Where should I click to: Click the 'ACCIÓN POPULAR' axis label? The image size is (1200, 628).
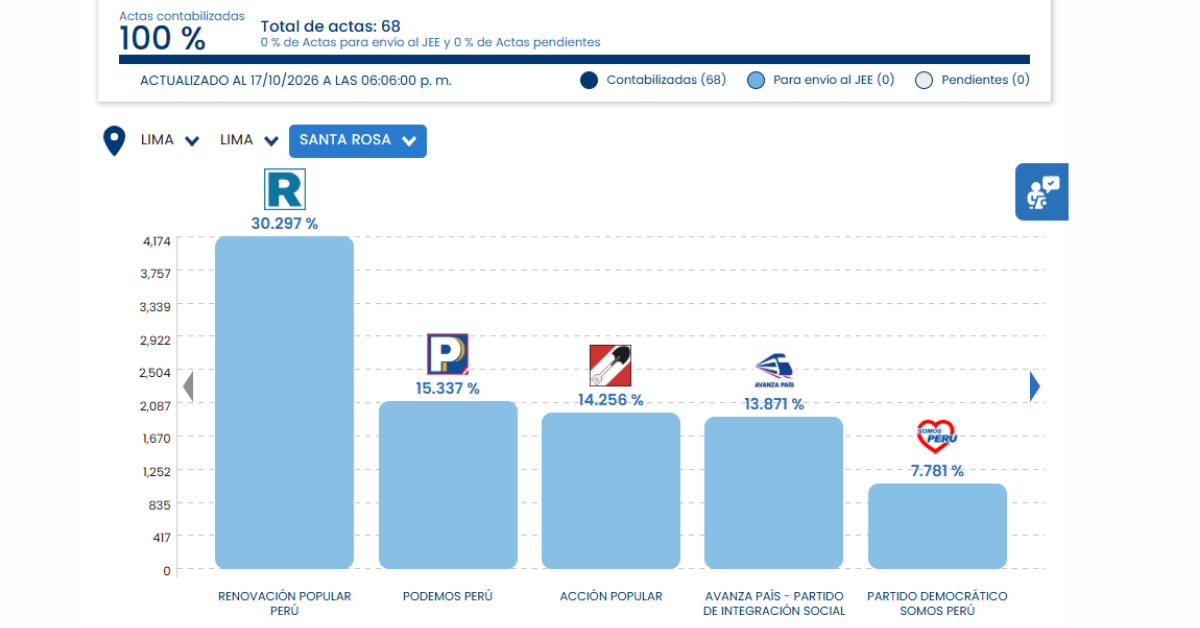click(x=610, y=596)
